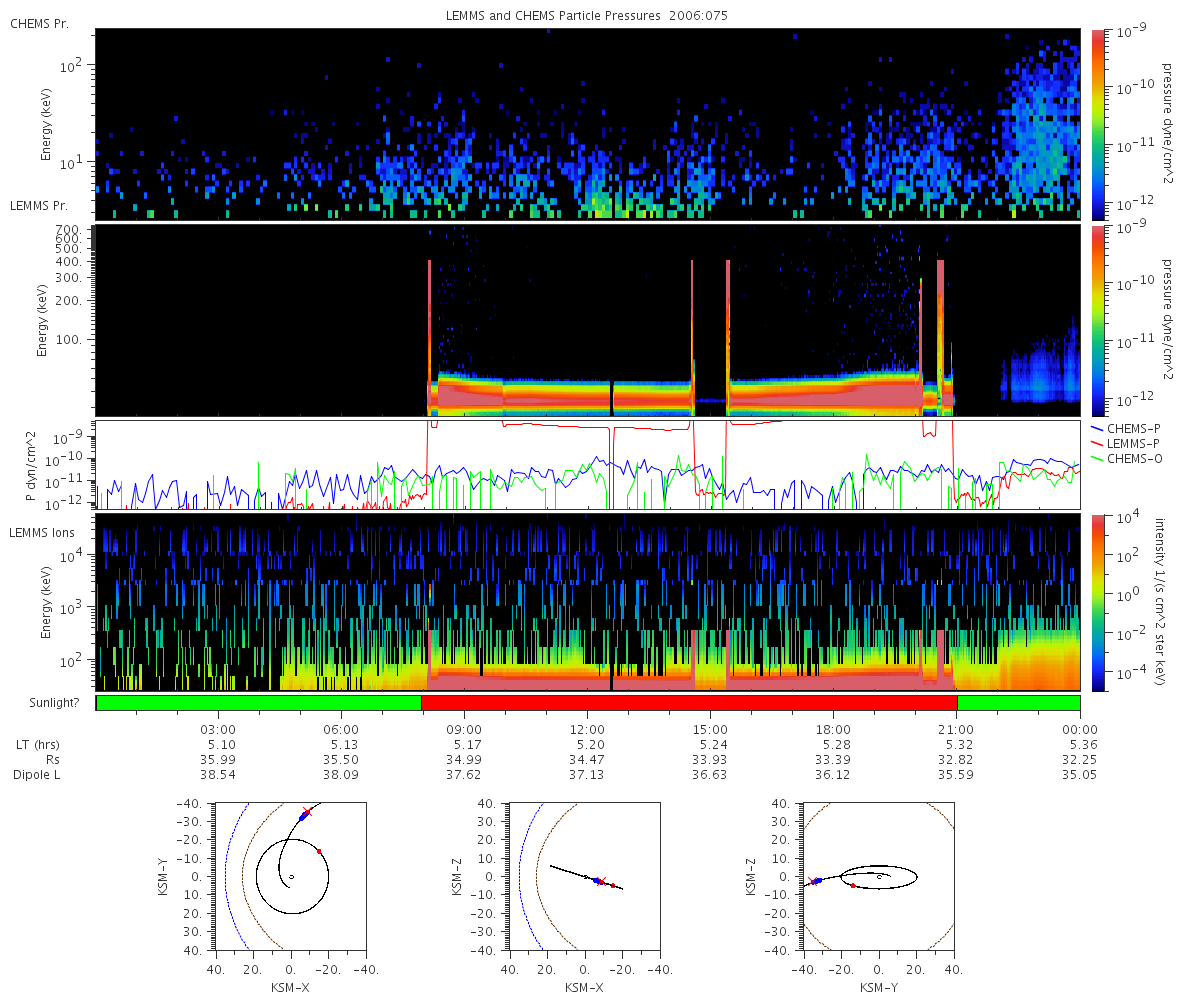This screenshot has width=1200, height=1000.
Task: Click the LEMMS pressure color bar
Action: coord(1097,320)
